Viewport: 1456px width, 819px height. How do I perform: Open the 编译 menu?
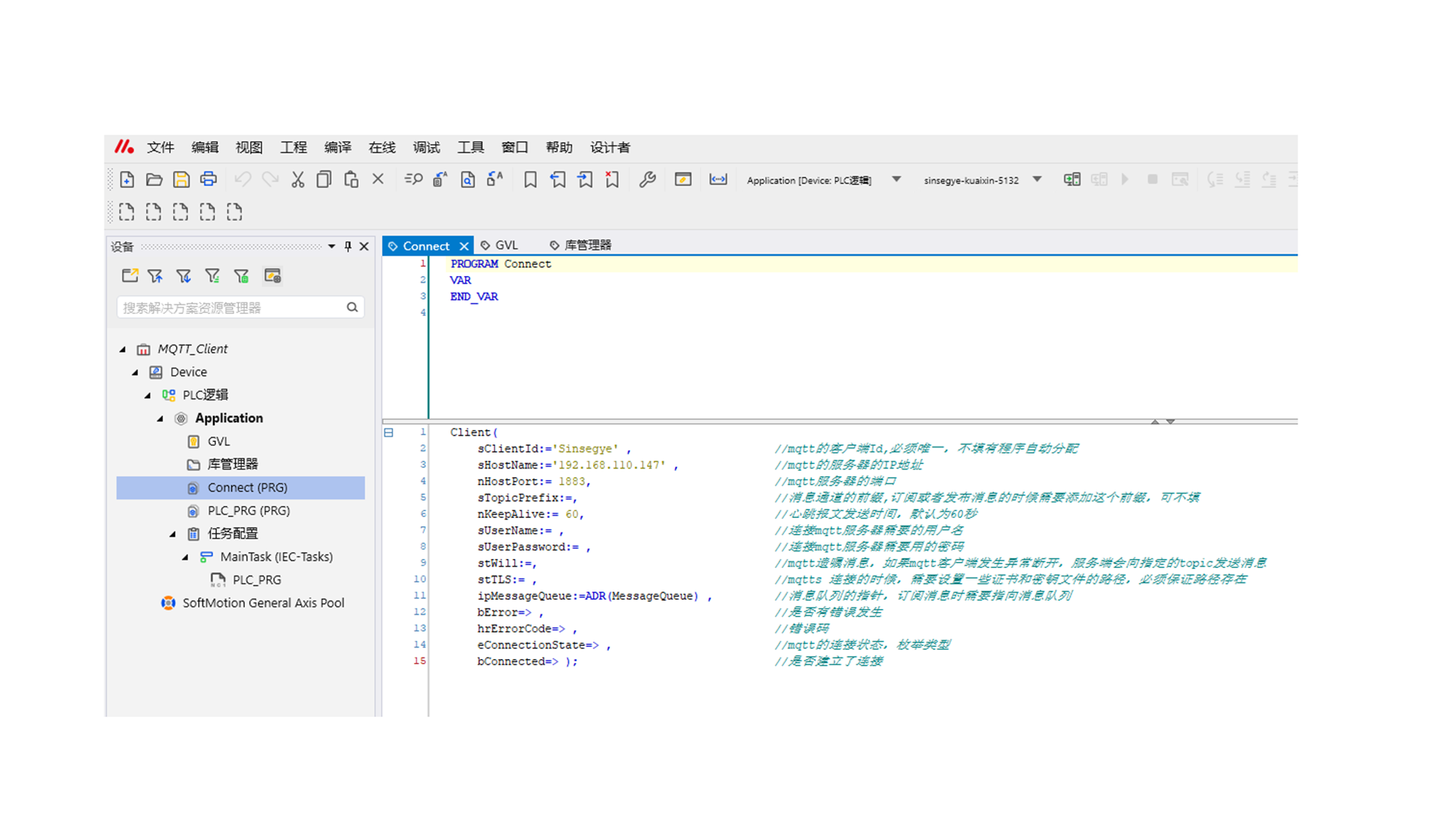[x=338, y=148]
